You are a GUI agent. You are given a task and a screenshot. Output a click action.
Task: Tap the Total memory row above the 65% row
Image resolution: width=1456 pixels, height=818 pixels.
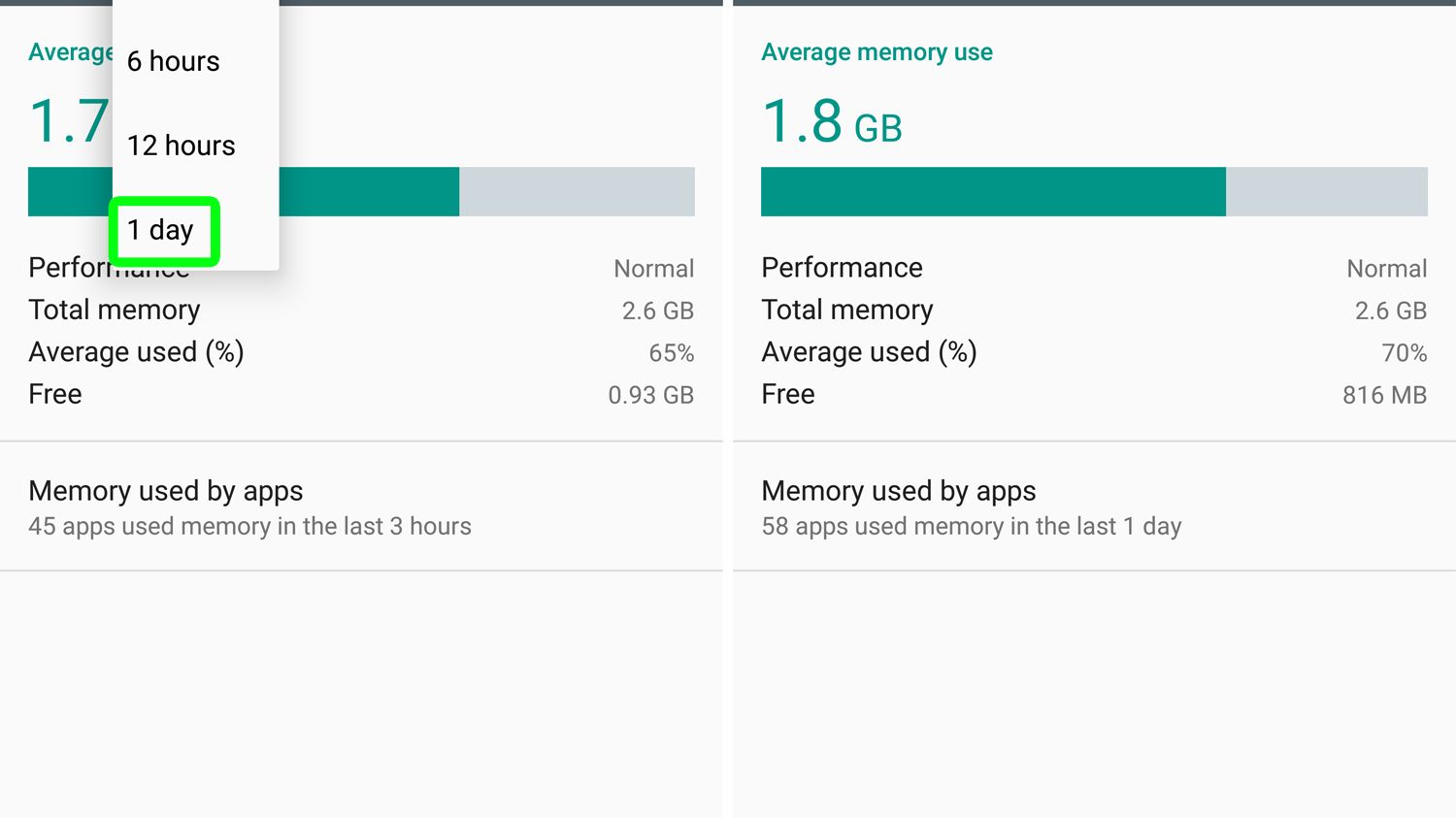361,311
